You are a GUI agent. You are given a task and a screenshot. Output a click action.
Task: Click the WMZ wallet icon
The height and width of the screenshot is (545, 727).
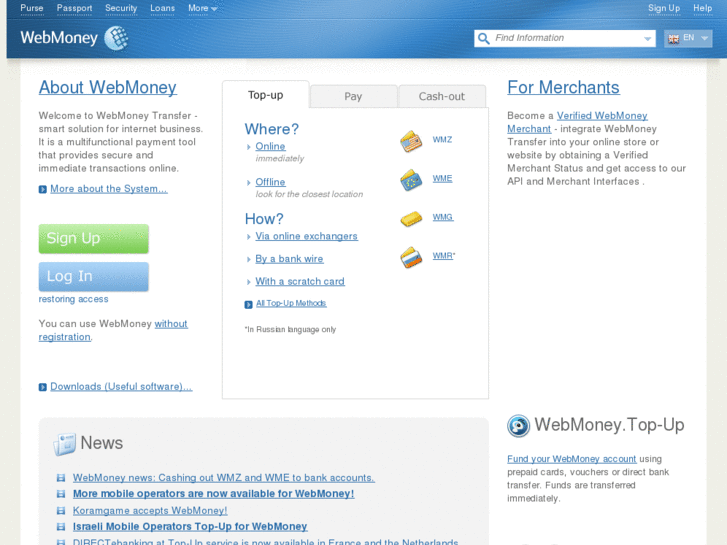[x=411, y=141]
